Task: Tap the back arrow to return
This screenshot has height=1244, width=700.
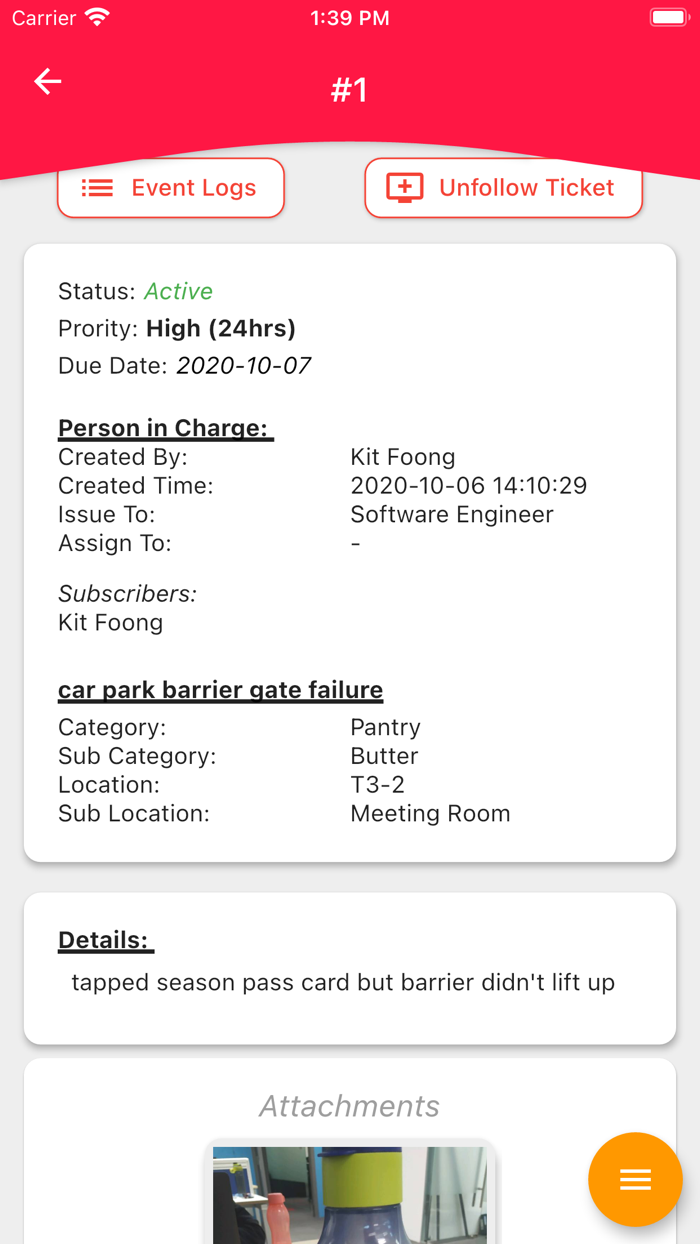Action: click(47, 82)
